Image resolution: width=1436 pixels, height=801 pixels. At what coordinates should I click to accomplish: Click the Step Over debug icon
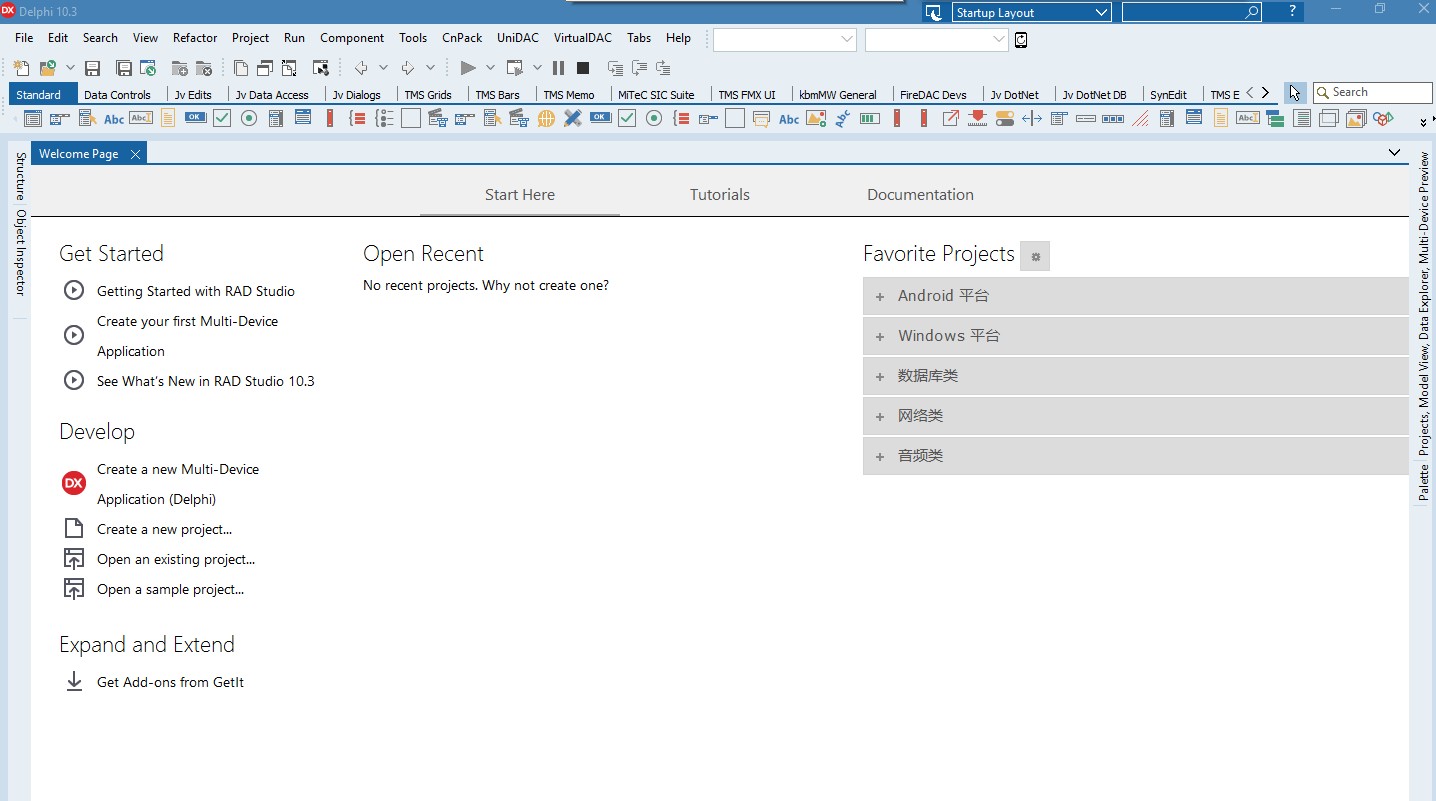tap(639, 68)
